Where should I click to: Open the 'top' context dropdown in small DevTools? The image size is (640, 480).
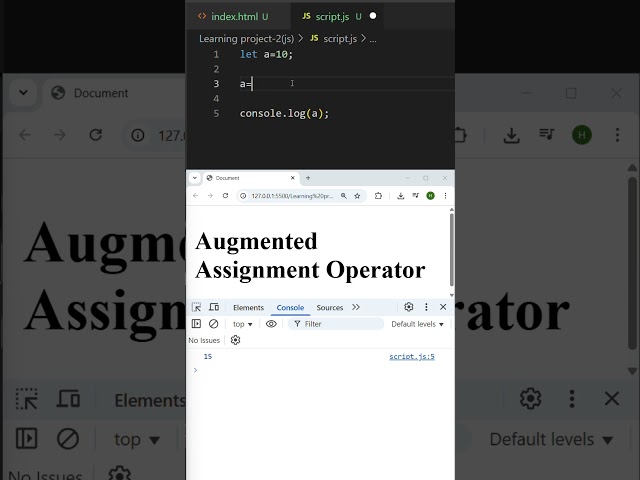click(x=242, y=324)
